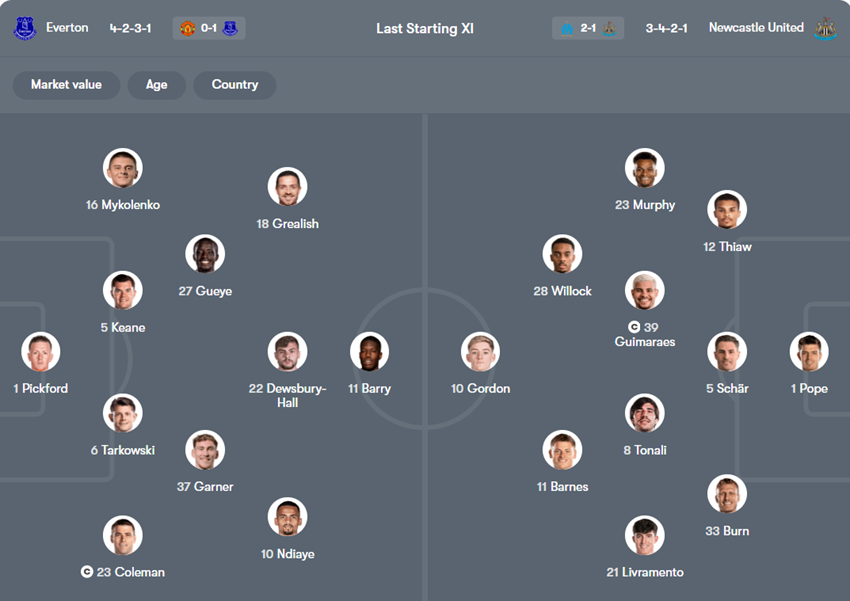850x601 pixels.
Task: Select Pope's goalkeeper avatar
Action: 808,352
